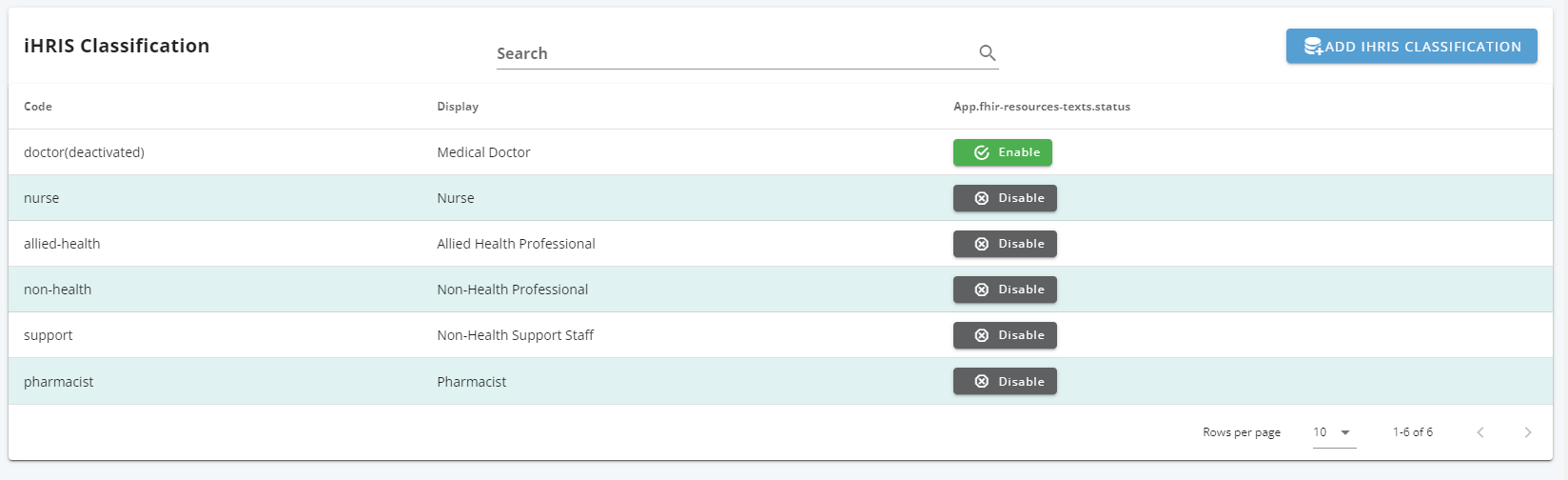Select the non-health code cell
Screen dimensions: 1568x480
coord(57,290)
